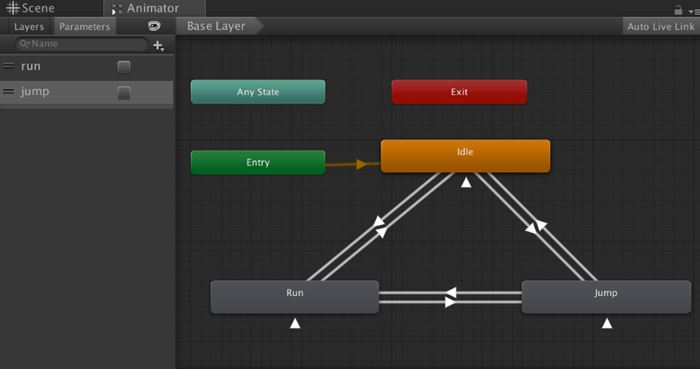
Task: Select the Jump state node
Action: (606, 297)
